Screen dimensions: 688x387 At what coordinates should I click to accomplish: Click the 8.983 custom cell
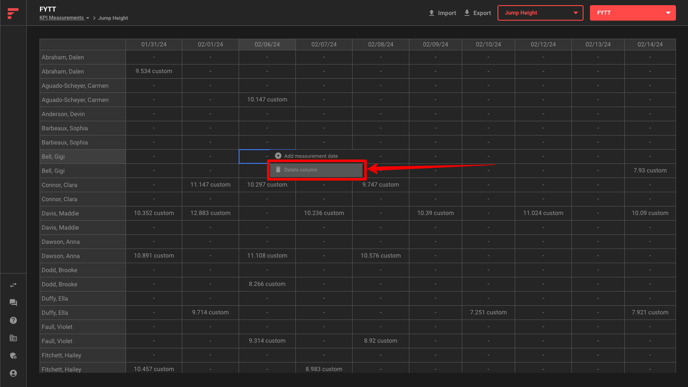click(324, 369)
